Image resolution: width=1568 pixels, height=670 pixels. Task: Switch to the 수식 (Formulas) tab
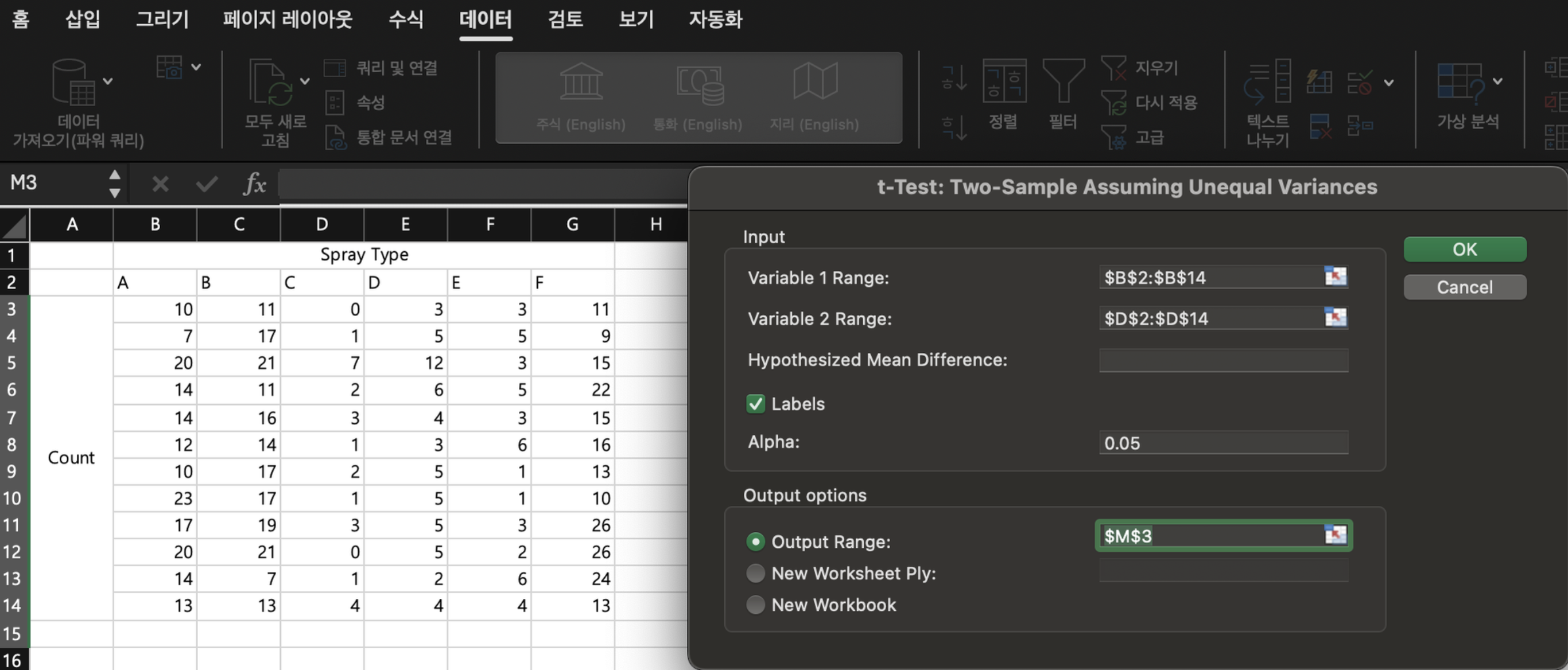tap(405, 20)
